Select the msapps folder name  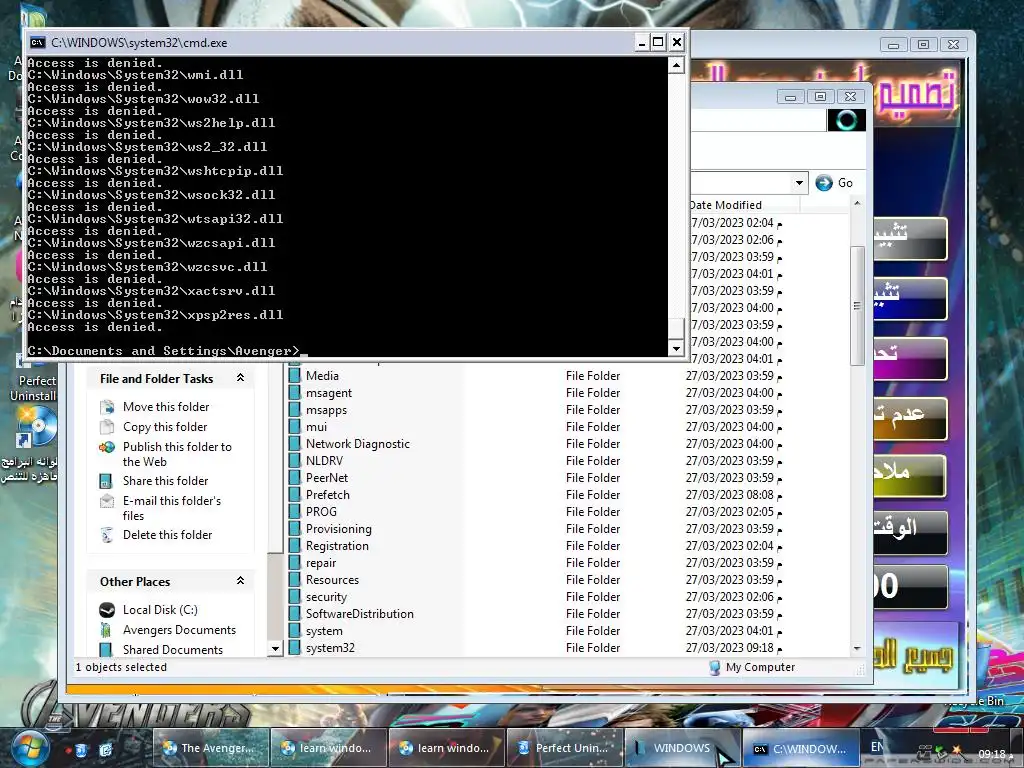326,410
